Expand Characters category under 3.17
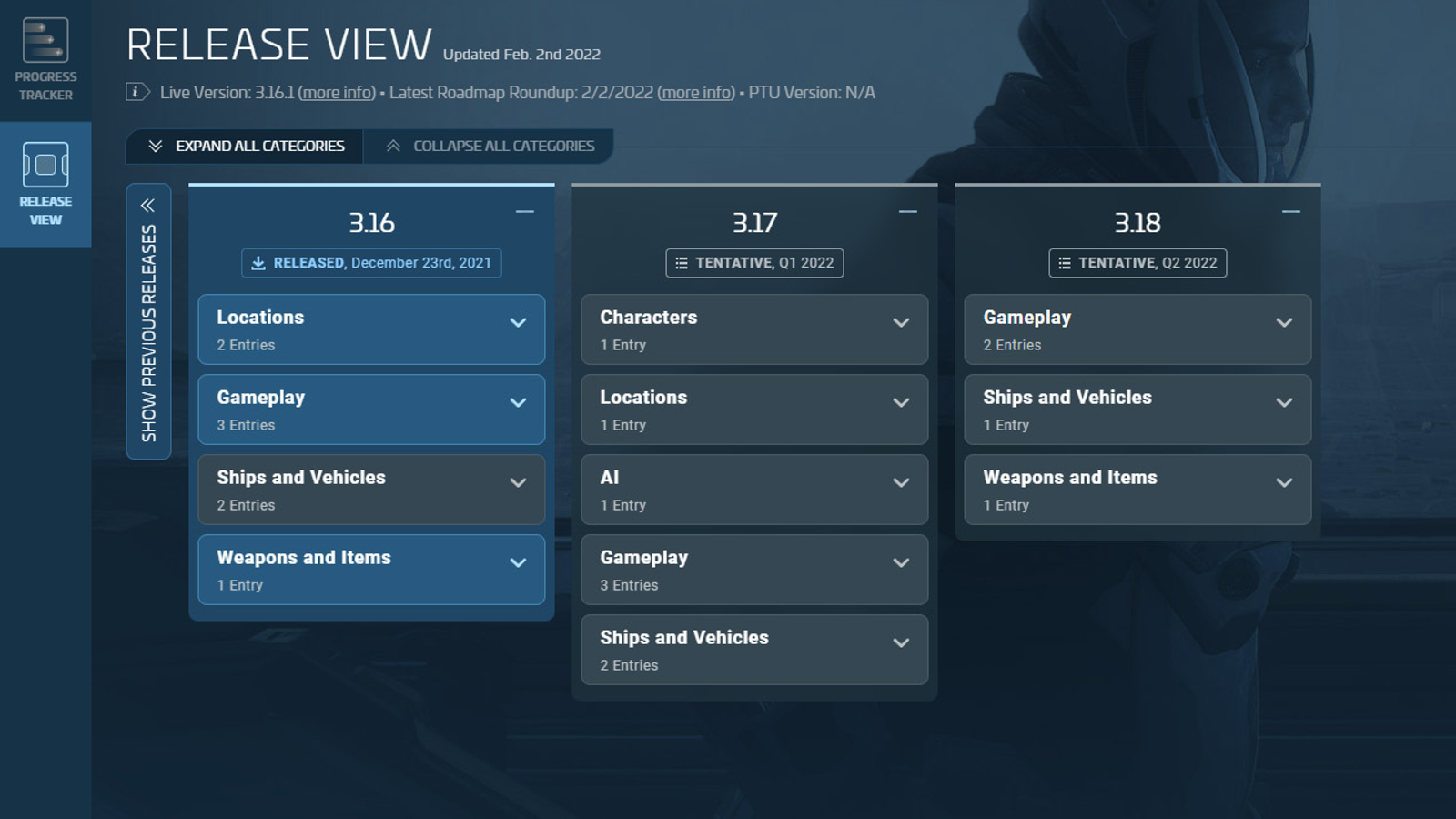This screenshot has height=819, width=1456. (x=901, y=323)
